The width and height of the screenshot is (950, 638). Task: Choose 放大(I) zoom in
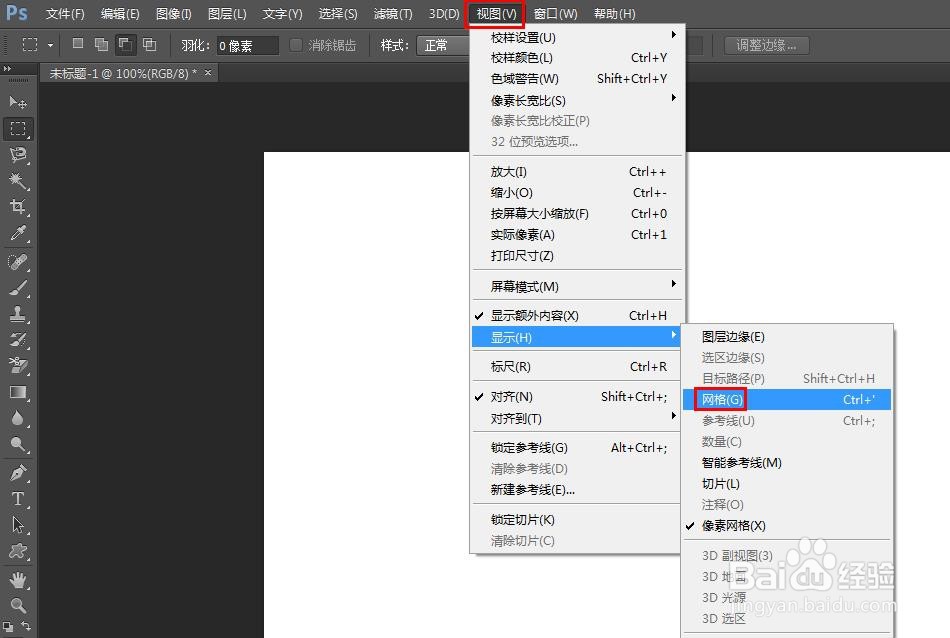coord(577,172)
